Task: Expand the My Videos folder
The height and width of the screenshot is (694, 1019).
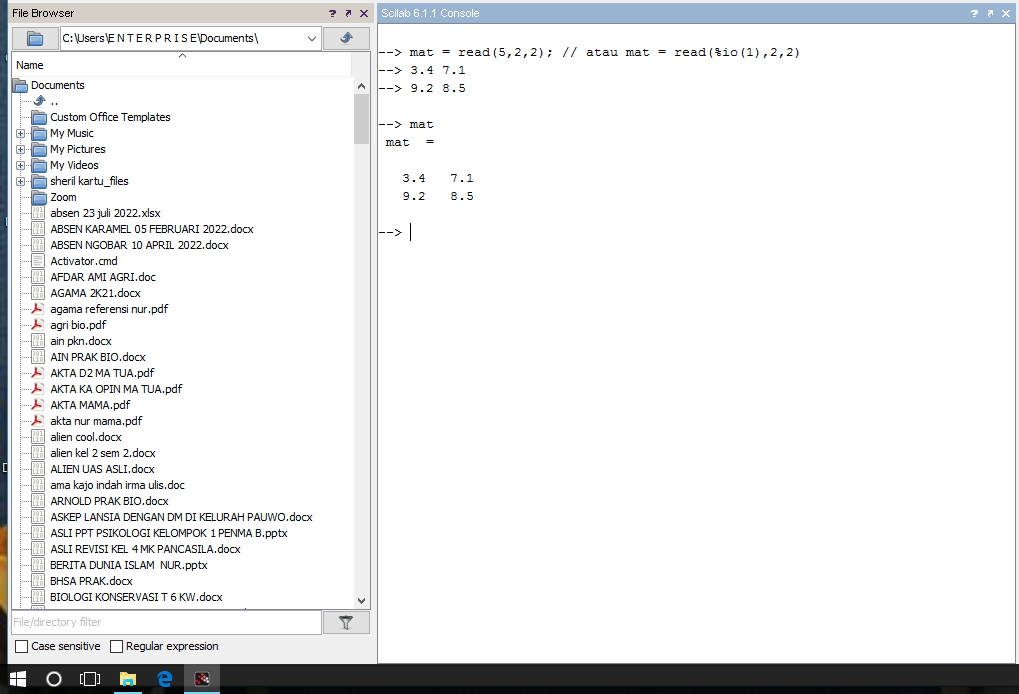Action: (x=21, y=166)
